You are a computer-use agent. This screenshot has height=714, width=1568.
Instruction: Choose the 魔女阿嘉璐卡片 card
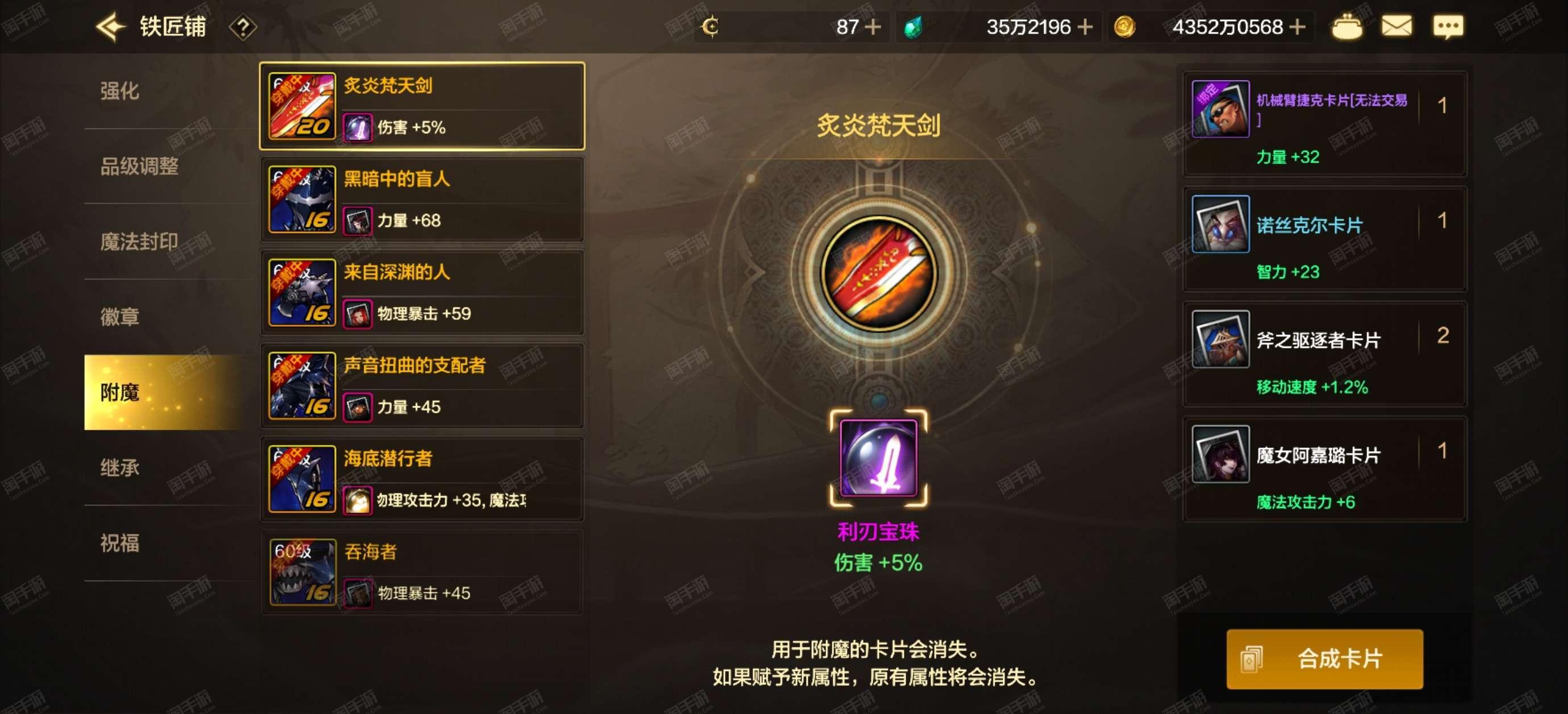pyautogui.click(x=1324, y=470)
